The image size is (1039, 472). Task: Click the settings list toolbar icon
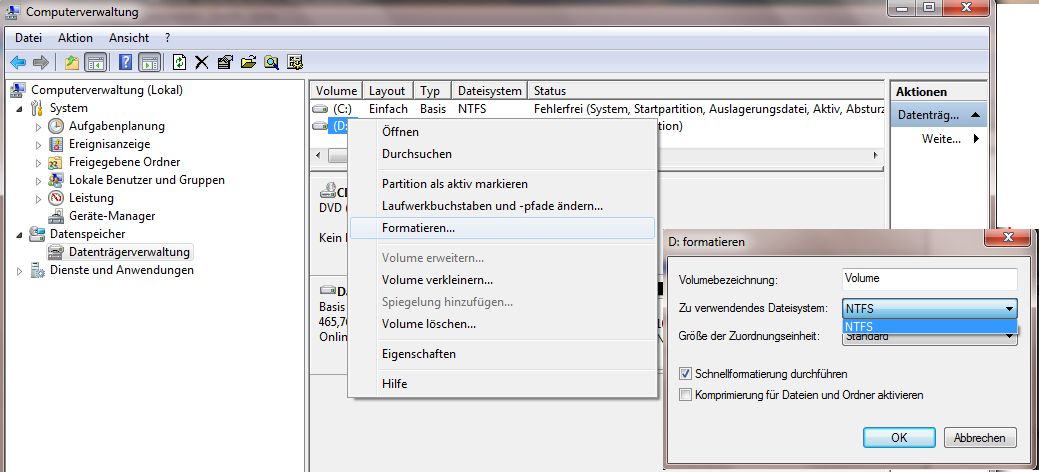(295, 62)
